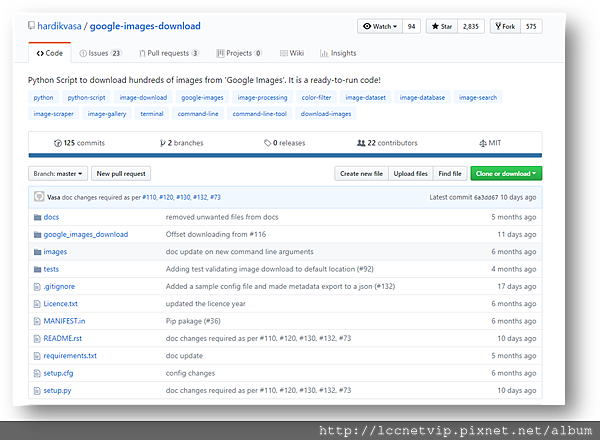Open commit message 'Pip pakage (#36)'
The height and width of the screenshot is (440, 600).
[193, 321]
